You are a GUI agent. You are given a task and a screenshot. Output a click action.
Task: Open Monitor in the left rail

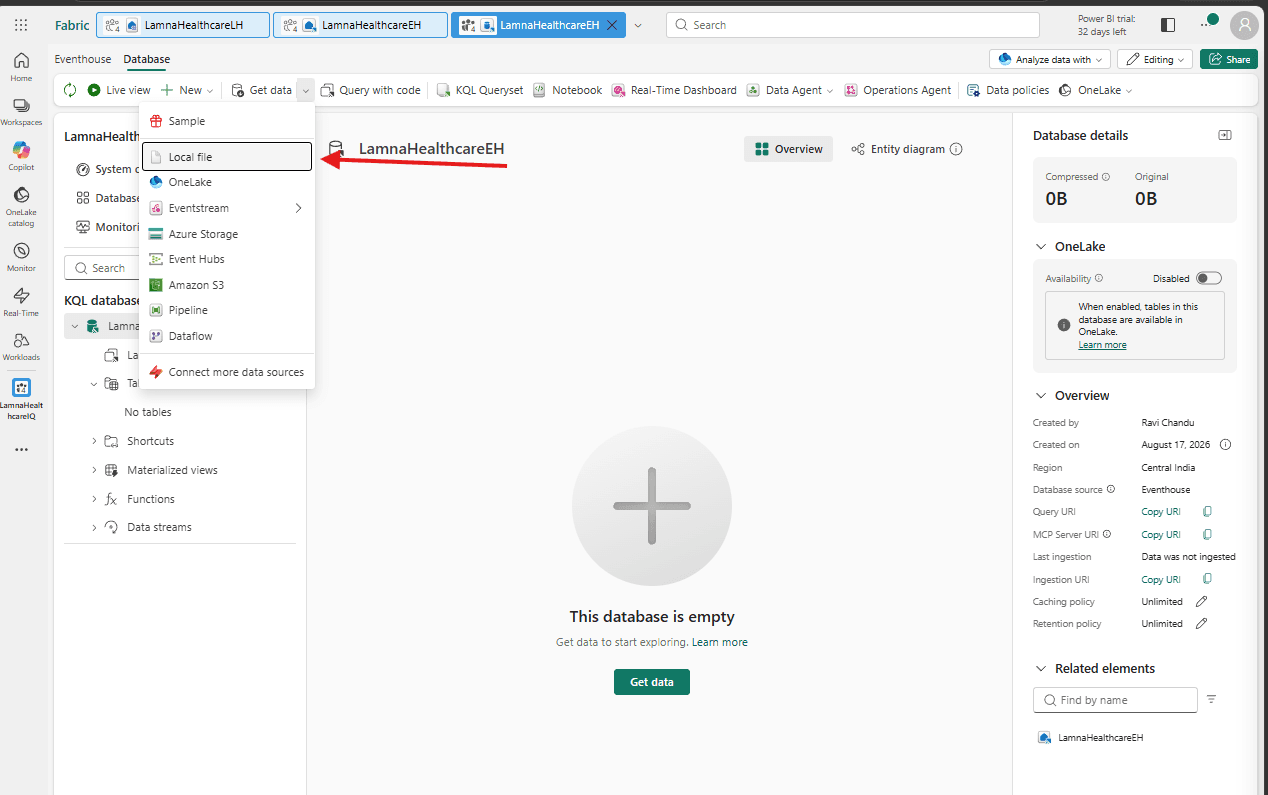click(x=21, y=256)
